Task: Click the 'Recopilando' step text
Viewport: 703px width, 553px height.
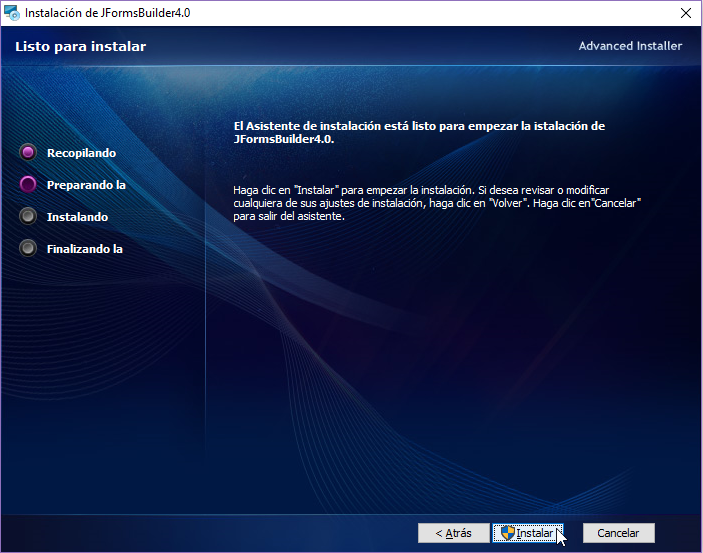Action: pos(82,153)
